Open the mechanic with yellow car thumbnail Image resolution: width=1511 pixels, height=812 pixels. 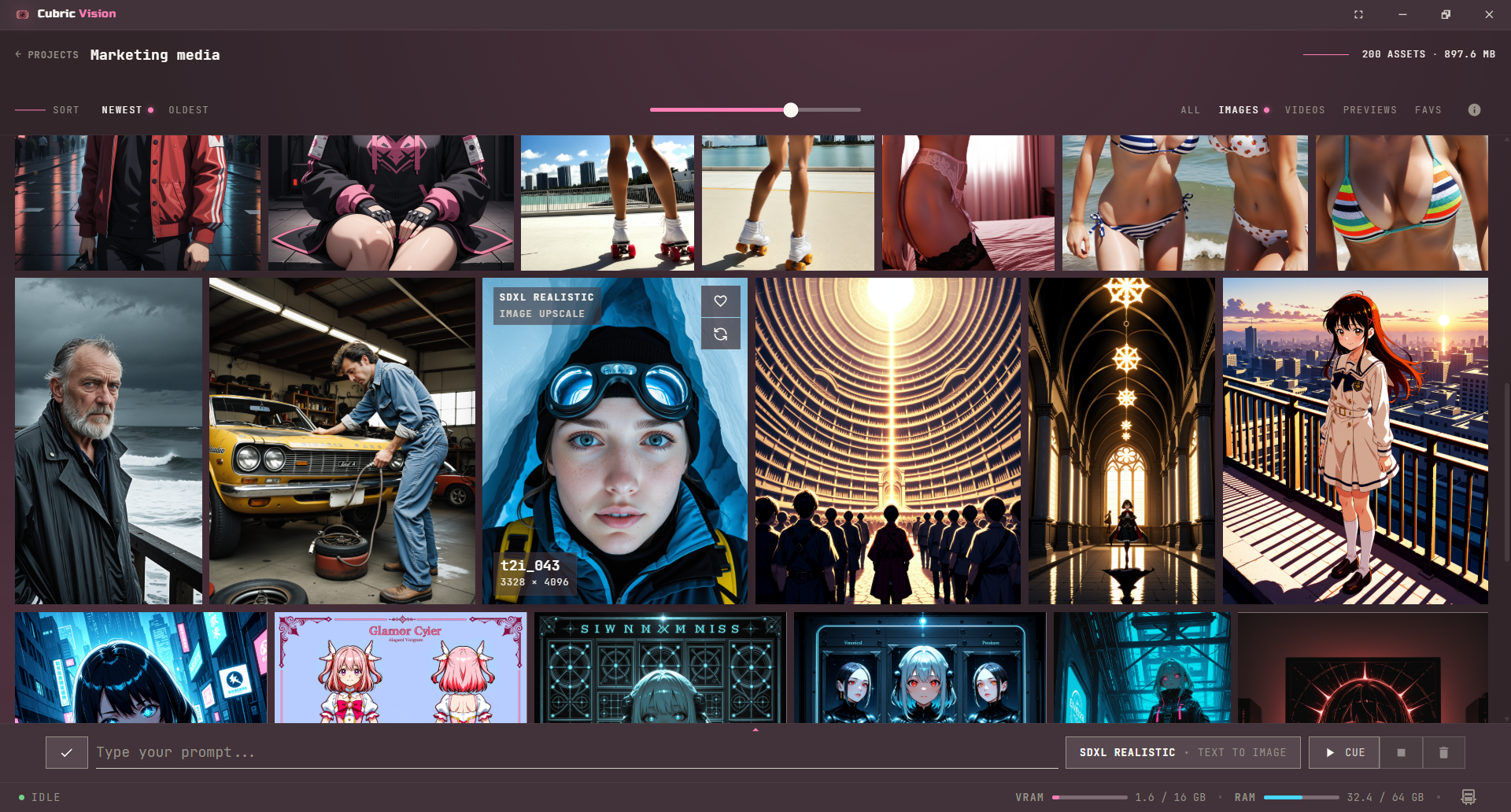point(342,441)
